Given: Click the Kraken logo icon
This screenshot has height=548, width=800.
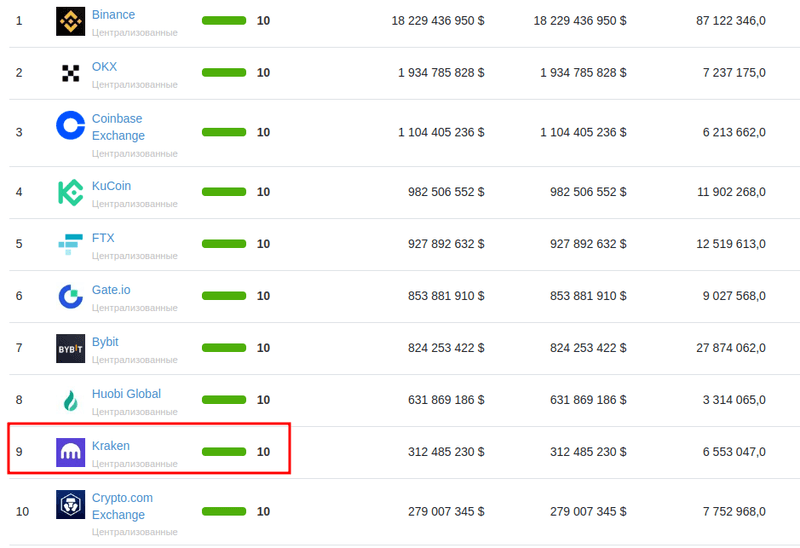Looking at the screenshot, I should click(70, 452).
